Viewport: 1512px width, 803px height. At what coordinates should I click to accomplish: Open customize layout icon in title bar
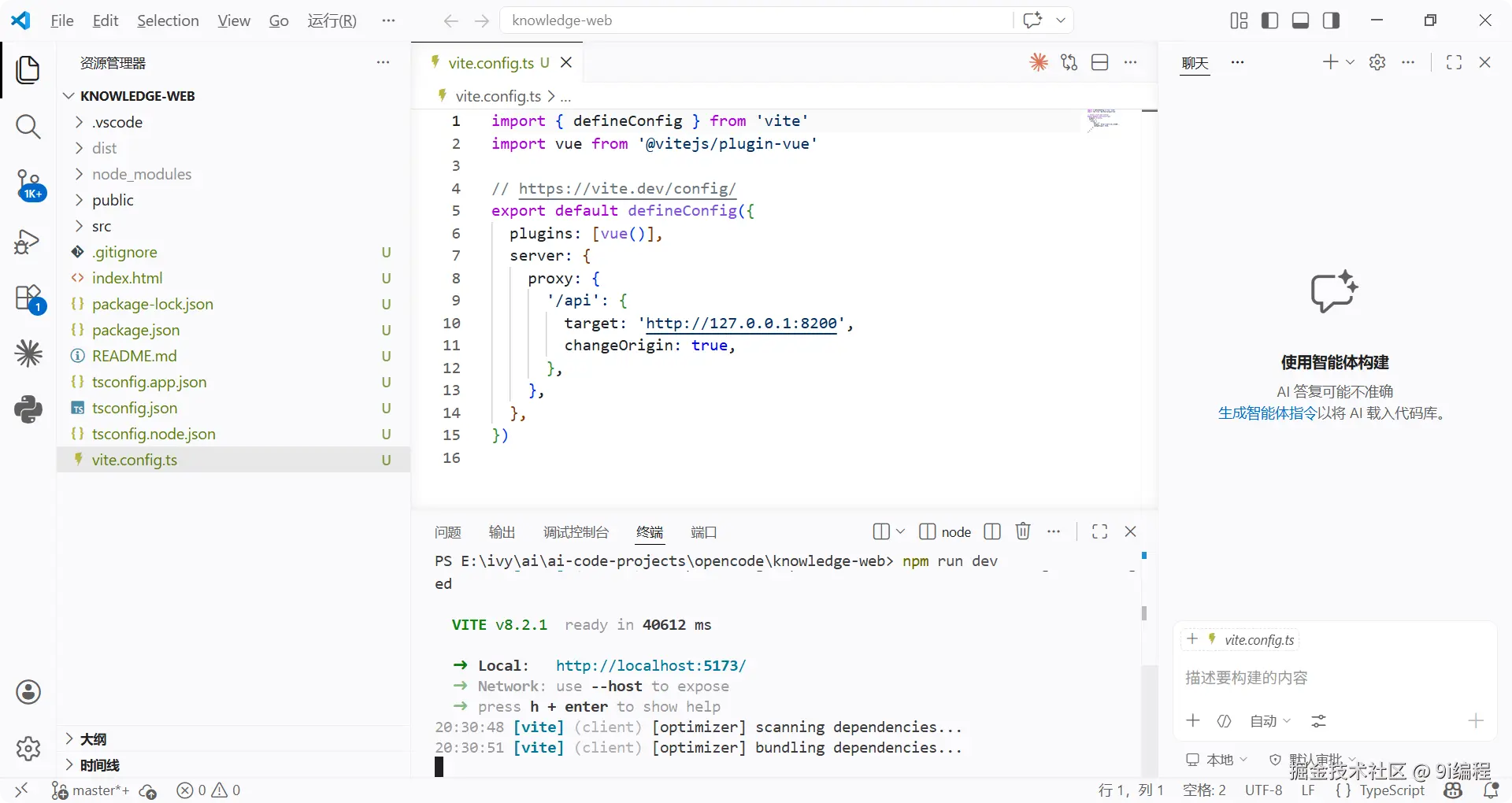pos(1240,20)
